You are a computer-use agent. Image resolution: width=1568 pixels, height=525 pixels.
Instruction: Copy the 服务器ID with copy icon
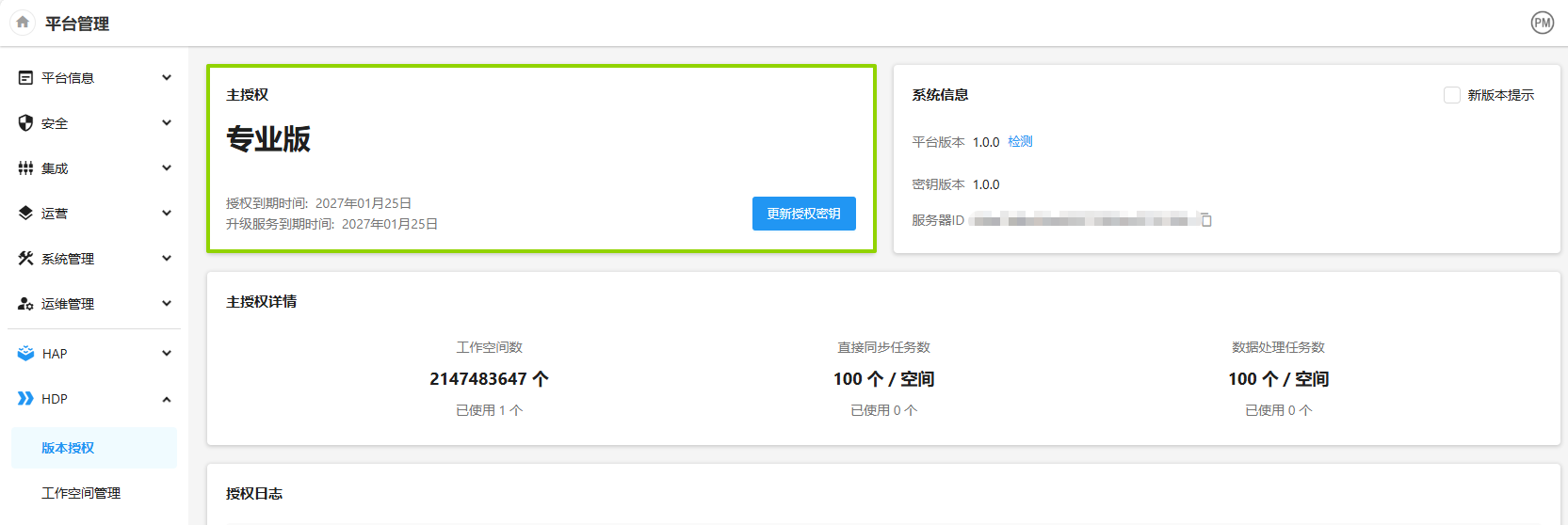pos(1205,220)
